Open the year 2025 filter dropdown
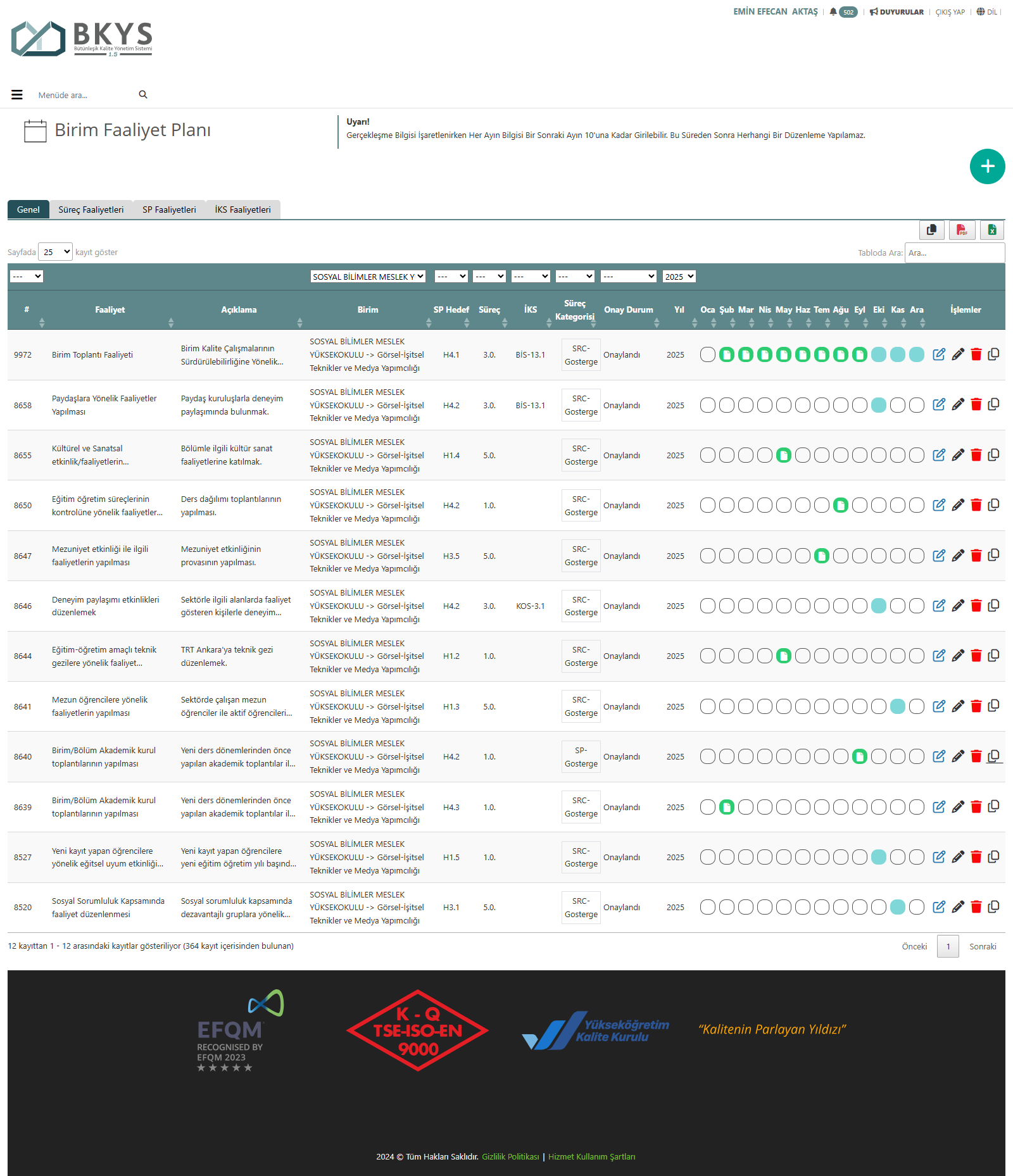Screen dimensions: 1013x1176 coord(679,277)
